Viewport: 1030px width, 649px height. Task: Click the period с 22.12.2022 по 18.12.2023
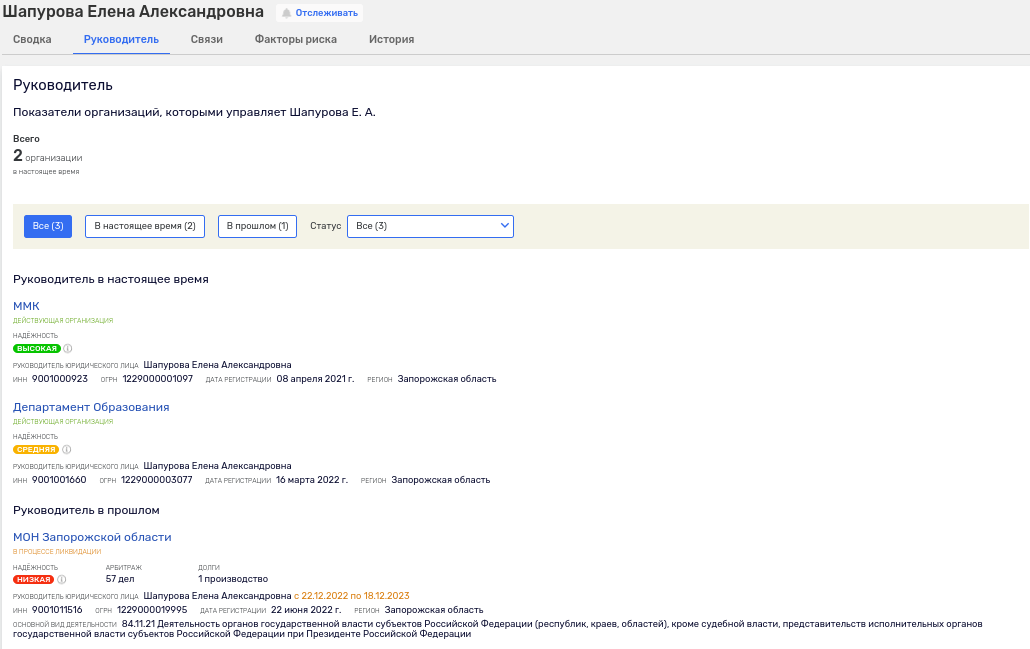click(x=351, y=596)
